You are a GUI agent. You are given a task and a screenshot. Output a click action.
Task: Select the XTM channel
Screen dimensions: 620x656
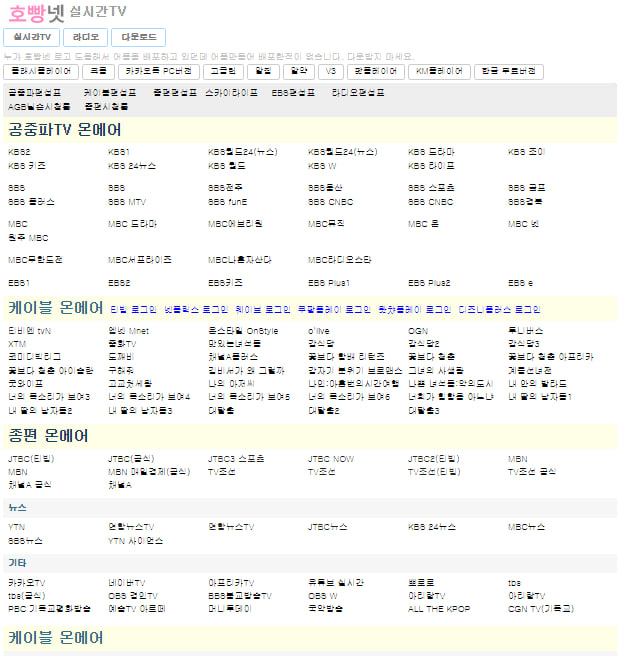point(17,344)
